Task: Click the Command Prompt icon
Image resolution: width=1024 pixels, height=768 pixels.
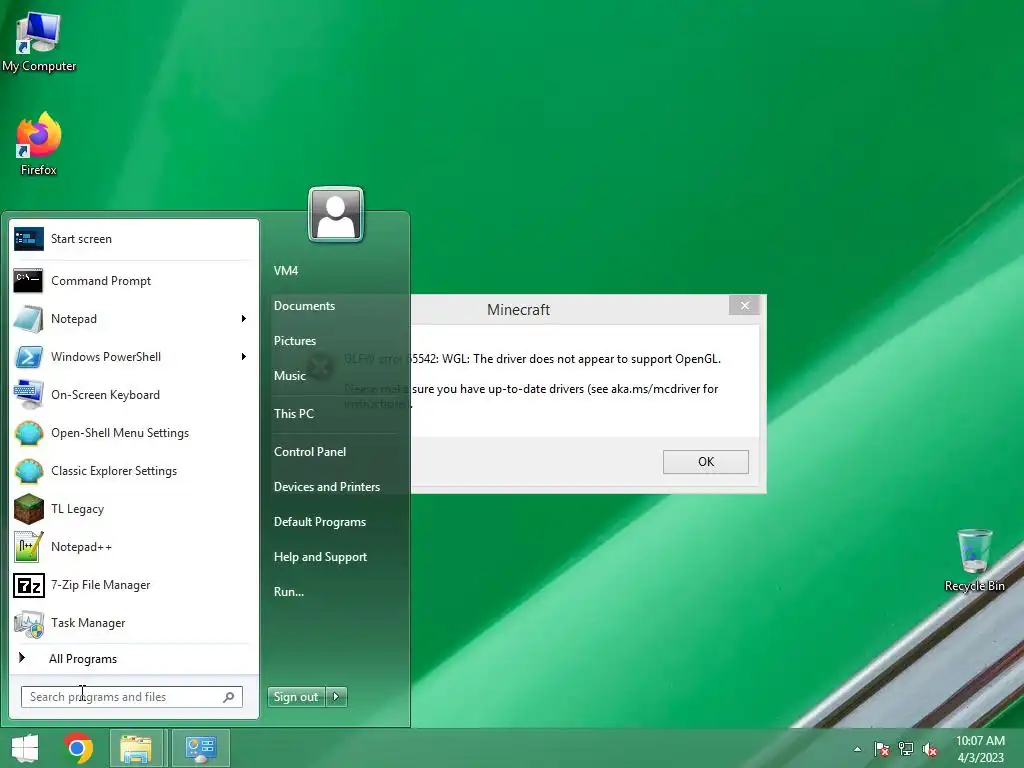Action: (28, 281)
